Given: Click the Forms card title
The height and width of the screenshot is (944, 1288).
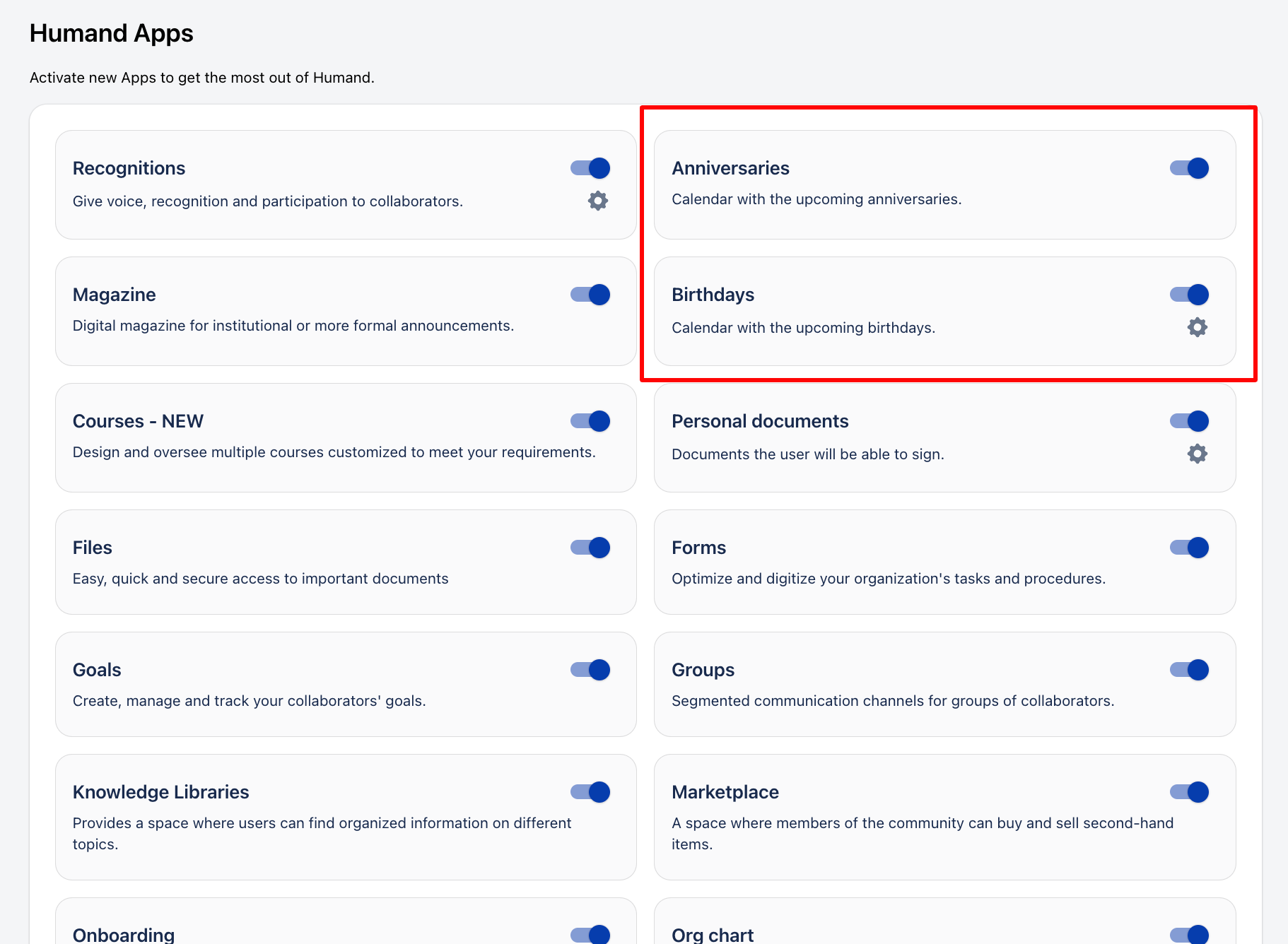Looking at the screenshot, I should [x=698, y=548].
